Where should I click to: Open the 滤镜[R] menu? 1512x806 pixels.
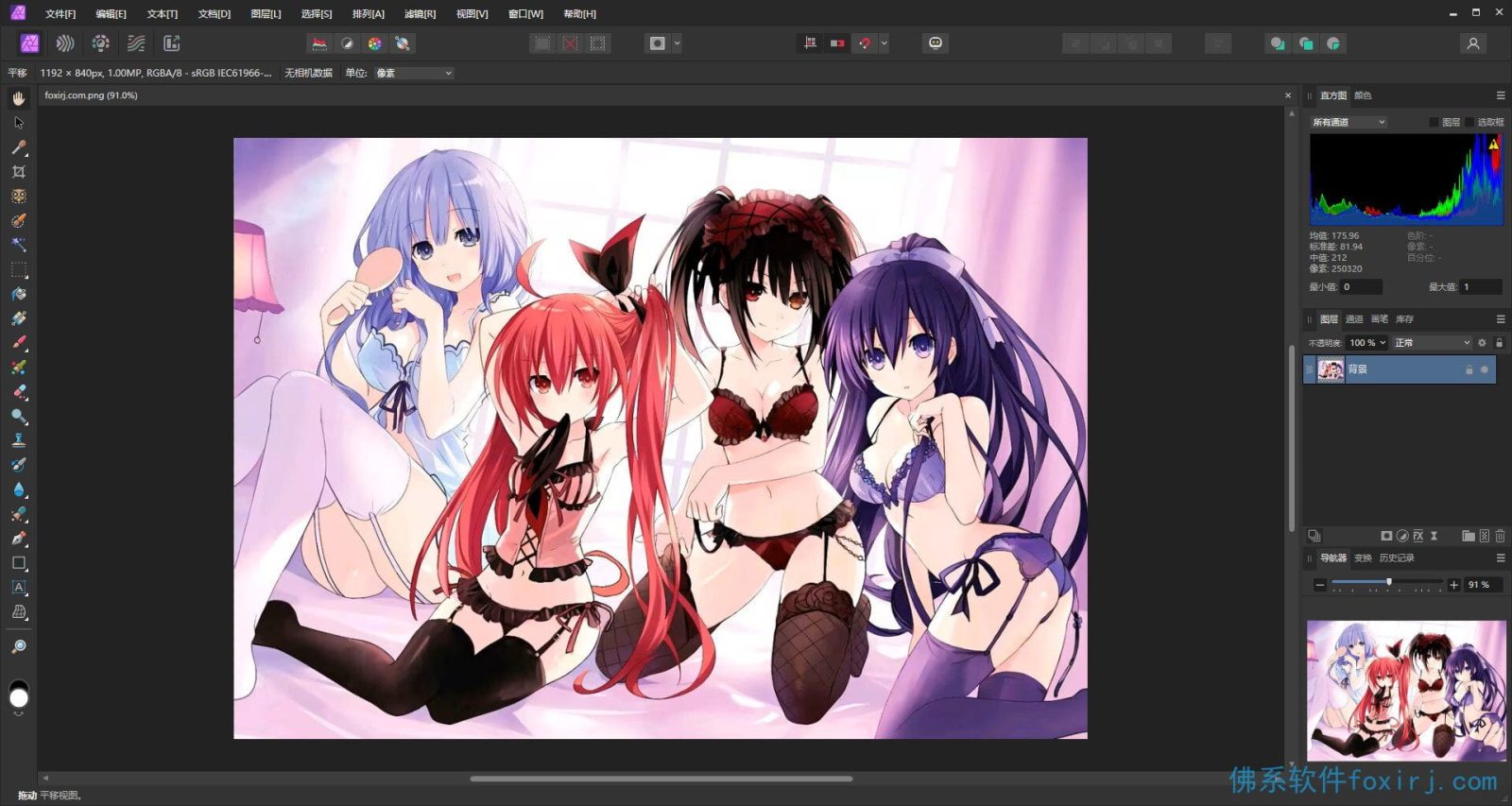coord(420,14)
